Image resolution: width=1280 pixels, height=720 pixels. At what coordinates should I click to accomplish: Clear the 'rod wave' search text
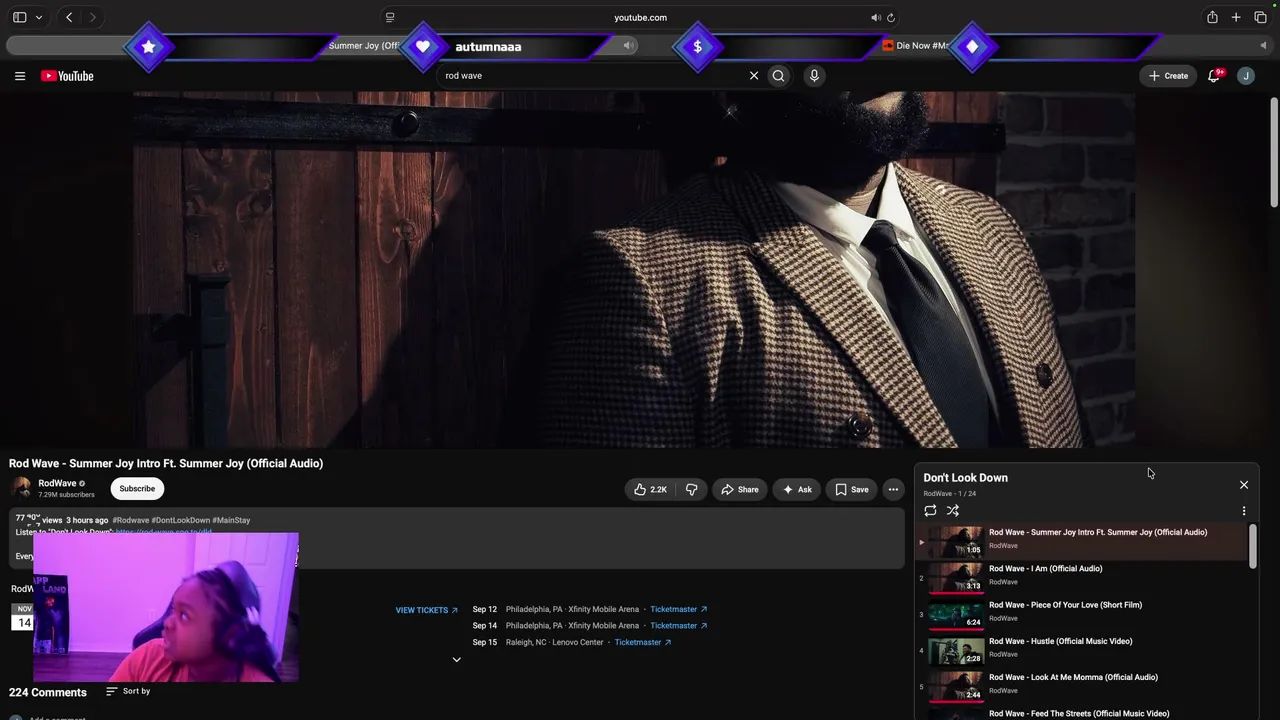tap(754, 76)
